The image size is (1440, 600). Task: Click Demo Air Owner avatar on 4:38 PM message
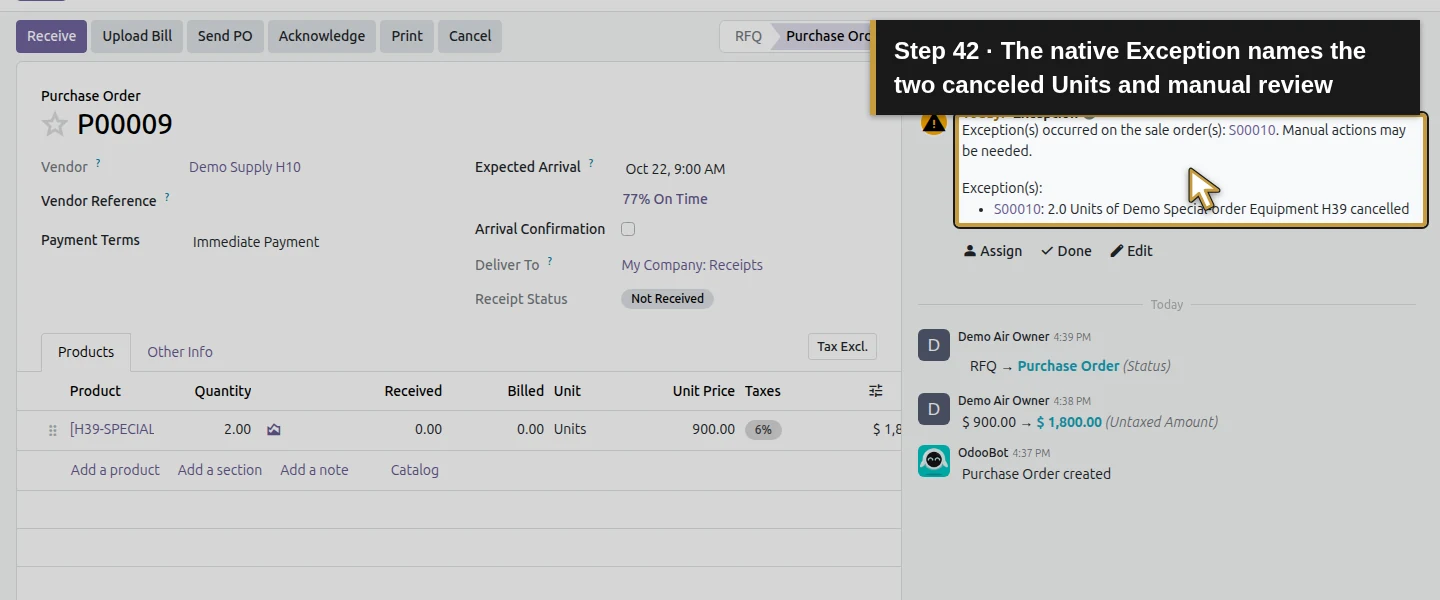coord(934,409)
